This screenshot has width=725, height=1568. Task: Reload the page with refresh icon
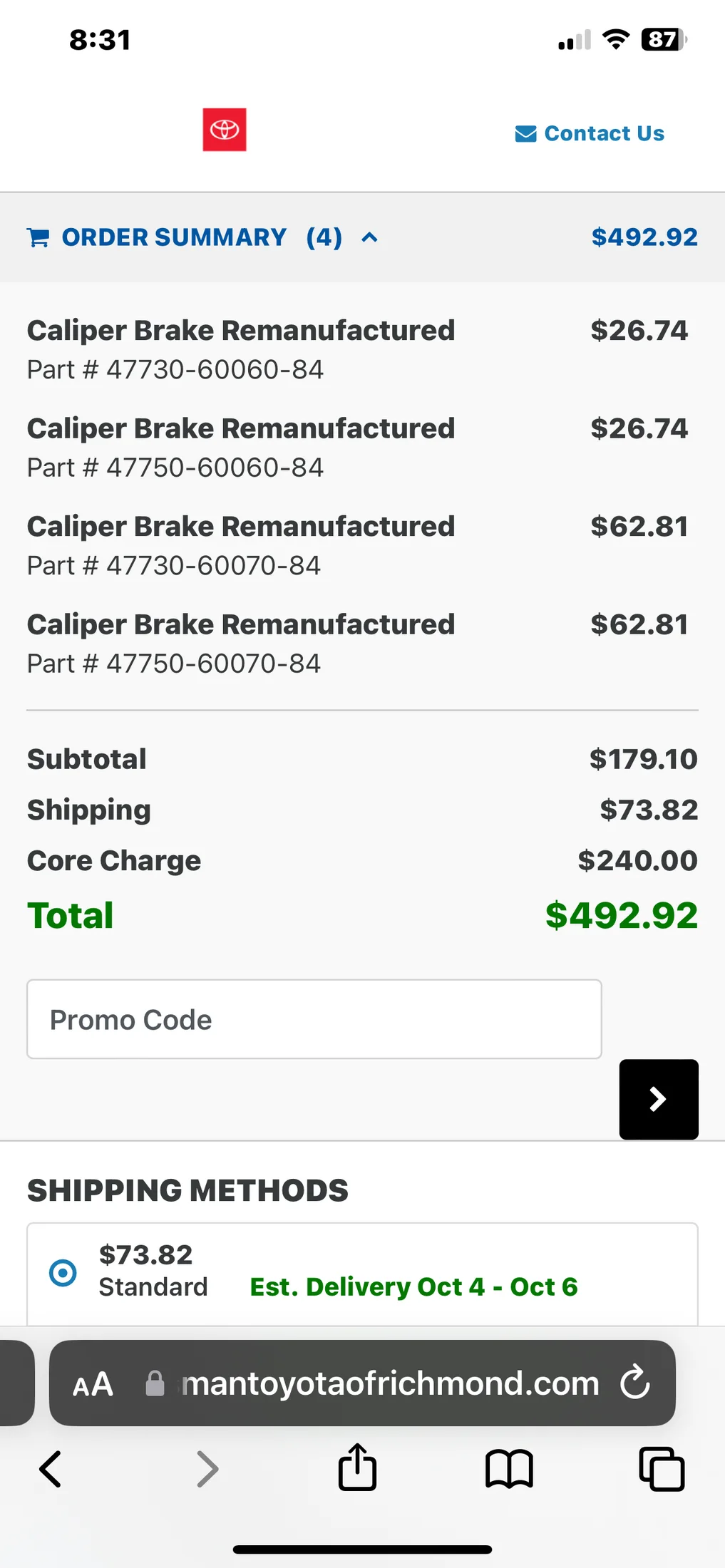coord(634,1383)
